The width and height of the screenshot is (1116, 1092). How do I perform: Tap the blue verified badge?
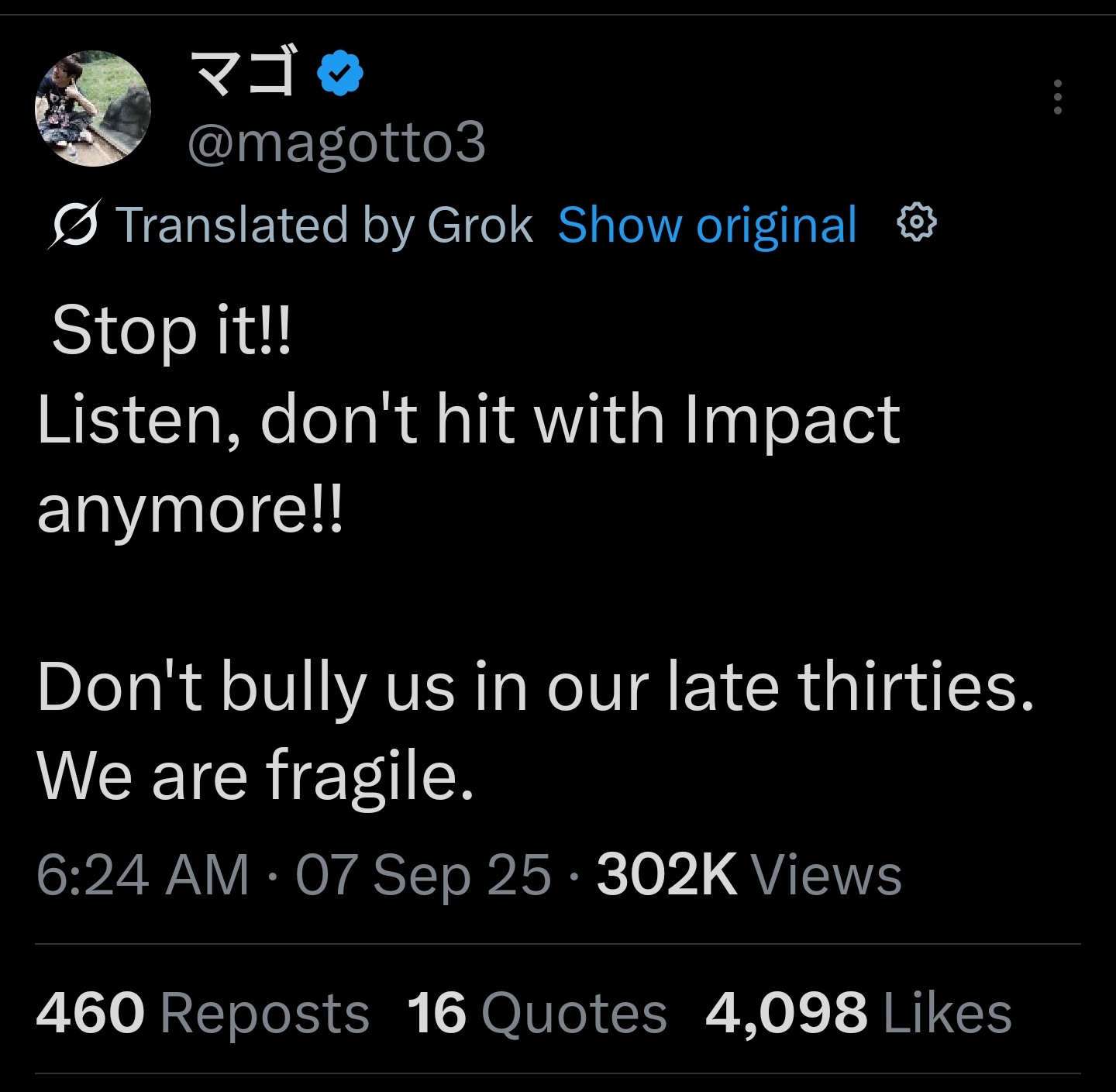(x=341, y=74)
